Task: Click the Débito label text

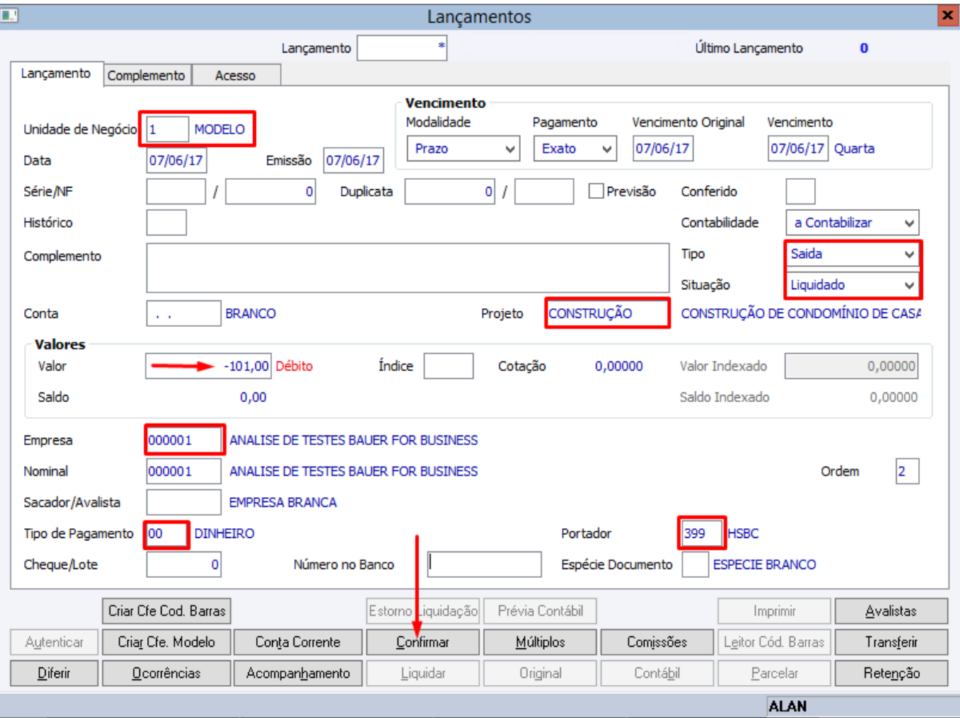Action: coord(294,366)
